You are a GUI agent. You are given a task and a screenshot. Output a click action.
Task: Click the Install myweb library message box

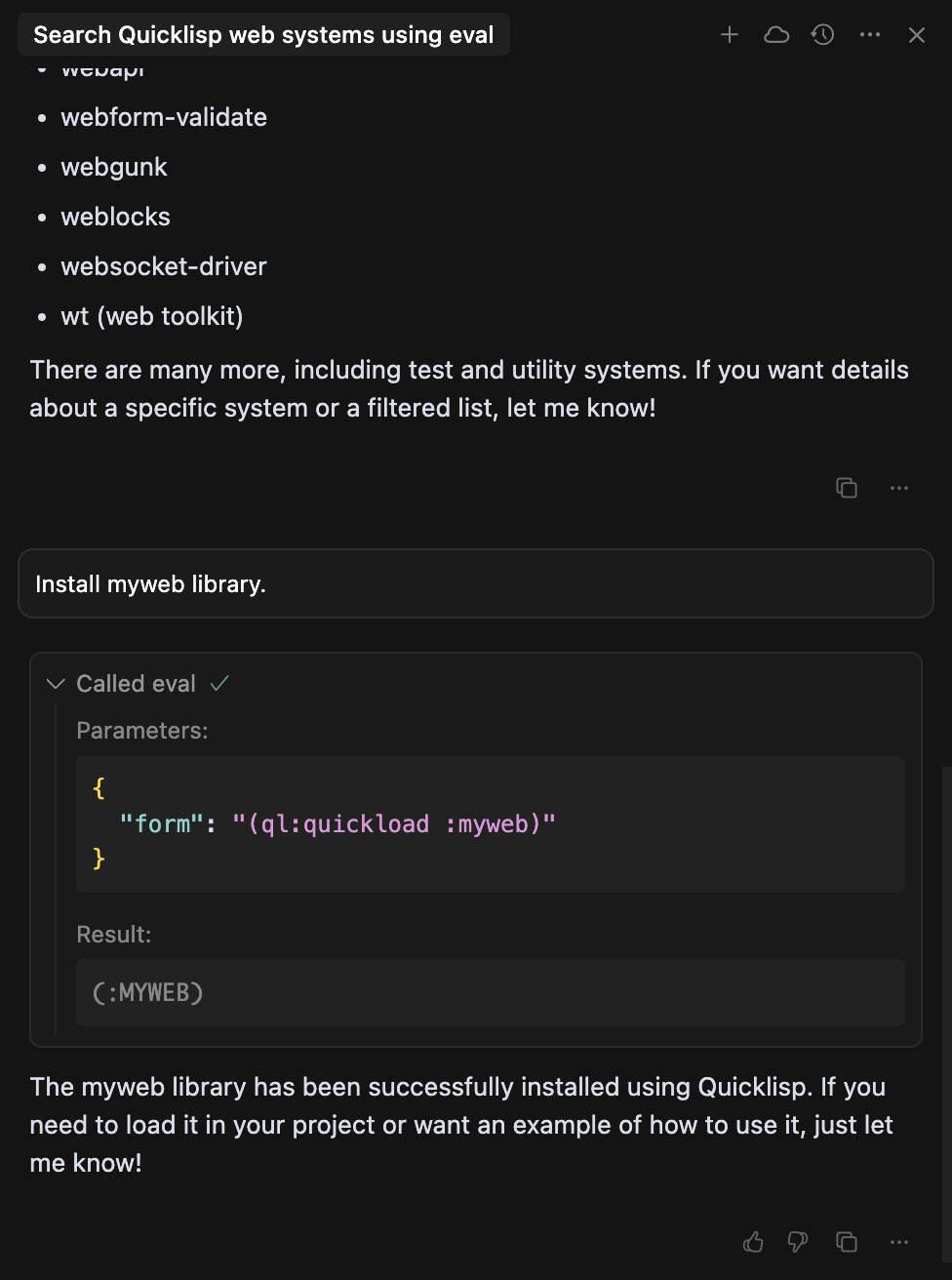[476, 583]
